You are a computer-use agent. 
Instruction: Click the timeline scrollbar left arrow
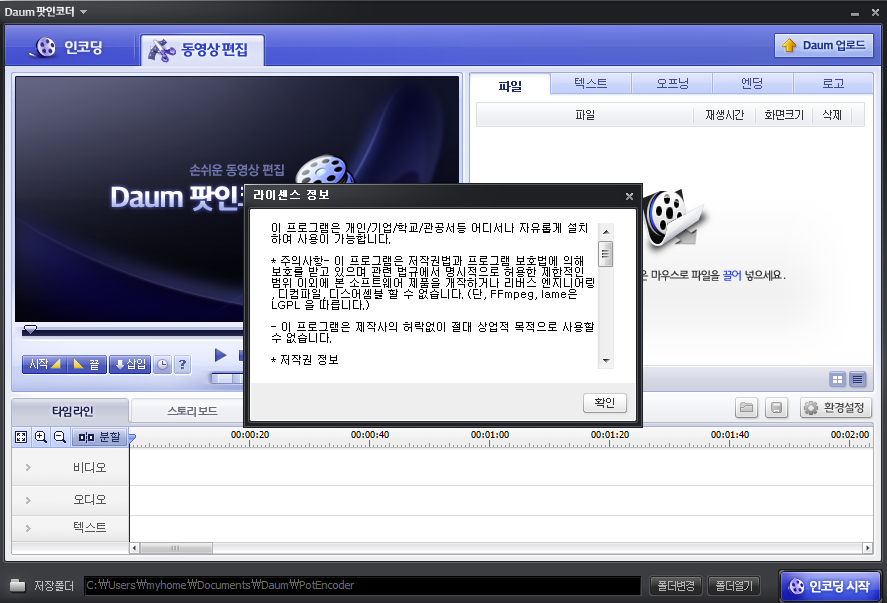point(135,548)
